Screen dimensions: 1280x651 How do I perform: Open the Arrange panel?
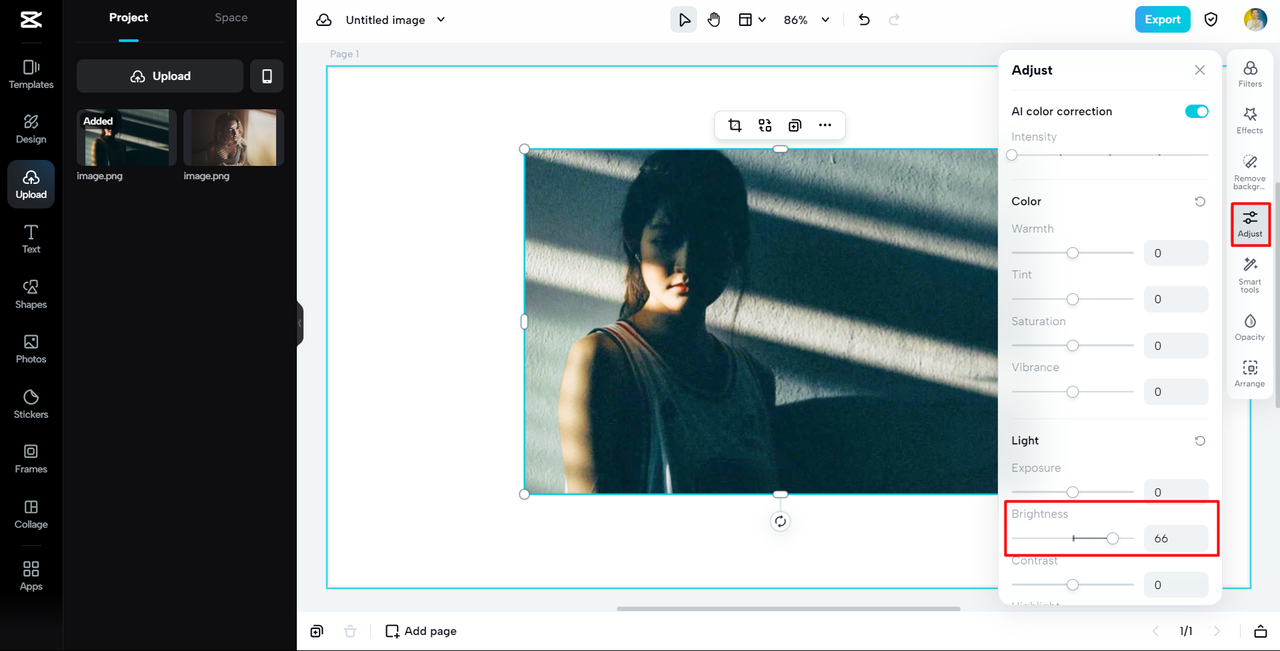tap(1250, 371)
